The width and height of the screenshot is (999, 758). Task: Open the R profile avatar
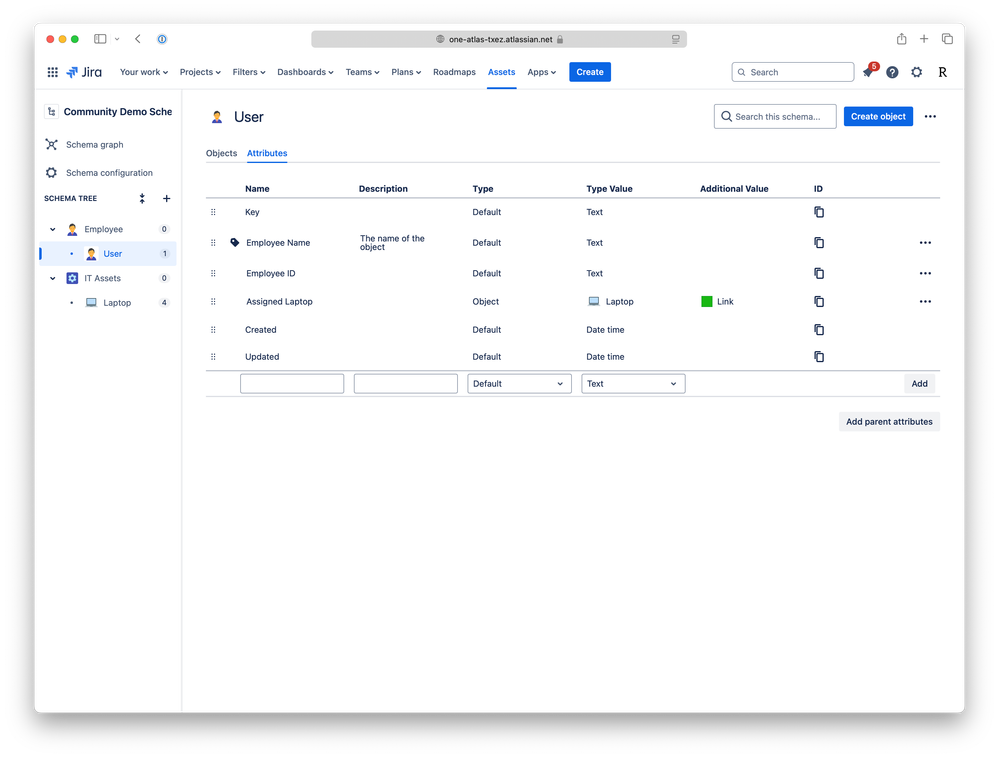point(942,72)
